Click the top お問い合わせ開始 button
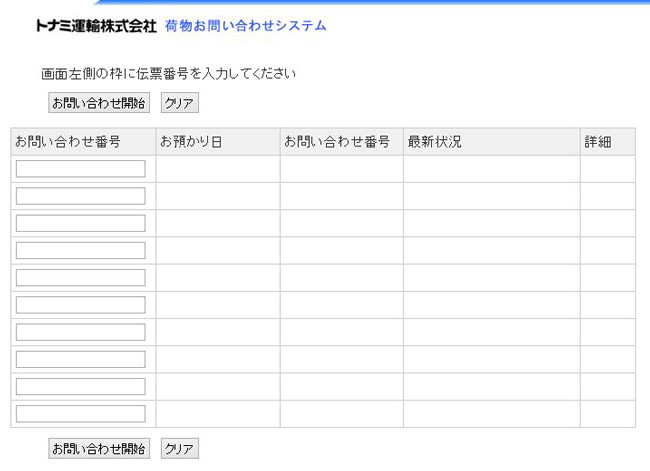This screenshot has width=650, height=471. (99, 103)
